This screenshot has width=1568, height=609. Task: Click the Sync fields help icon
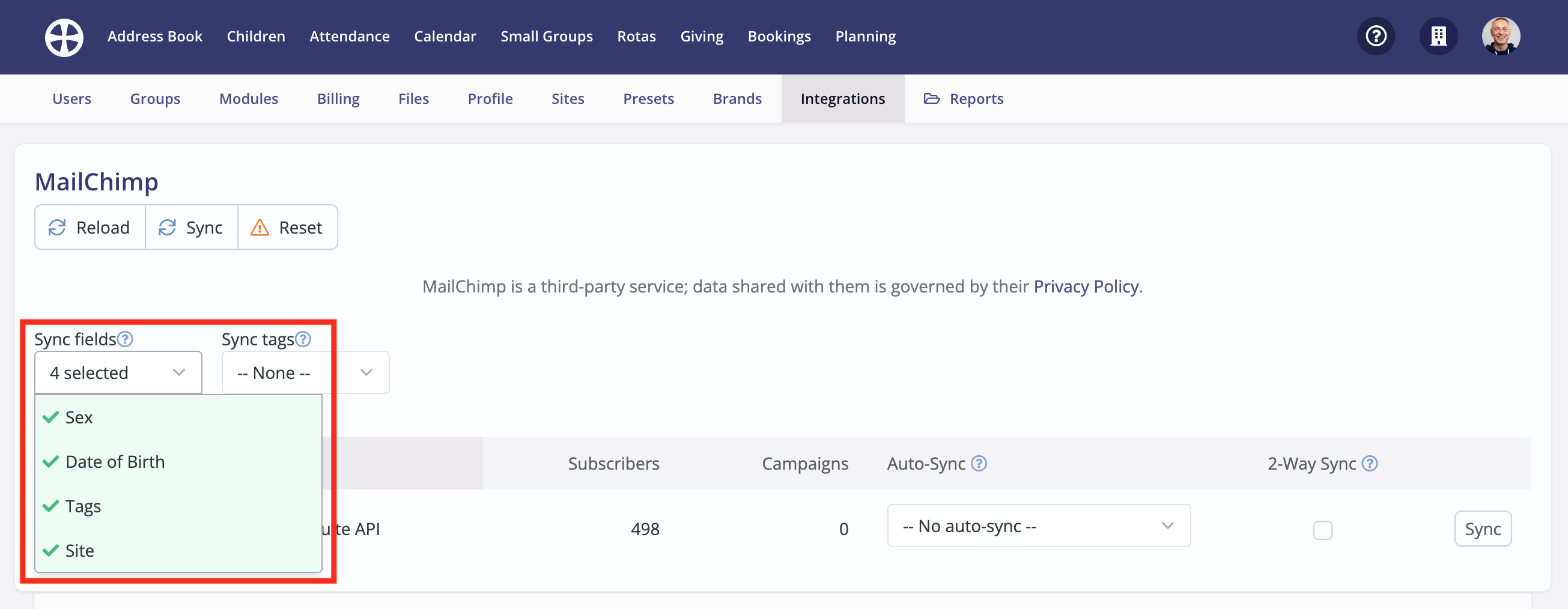click(x=126, y=339)
